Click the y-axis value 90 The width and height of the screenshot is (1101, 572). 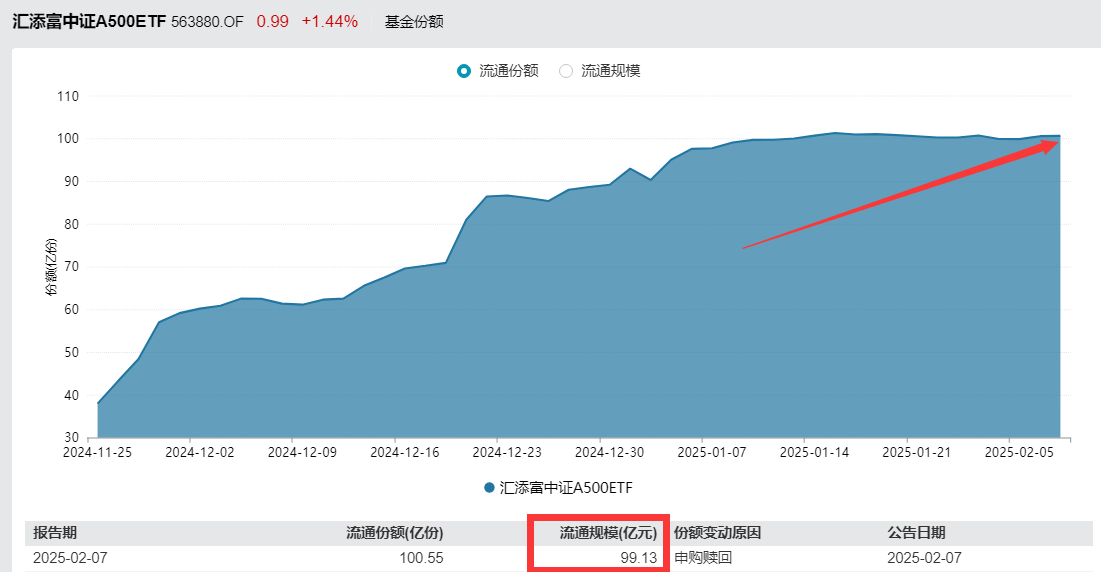tap(72, 182)
